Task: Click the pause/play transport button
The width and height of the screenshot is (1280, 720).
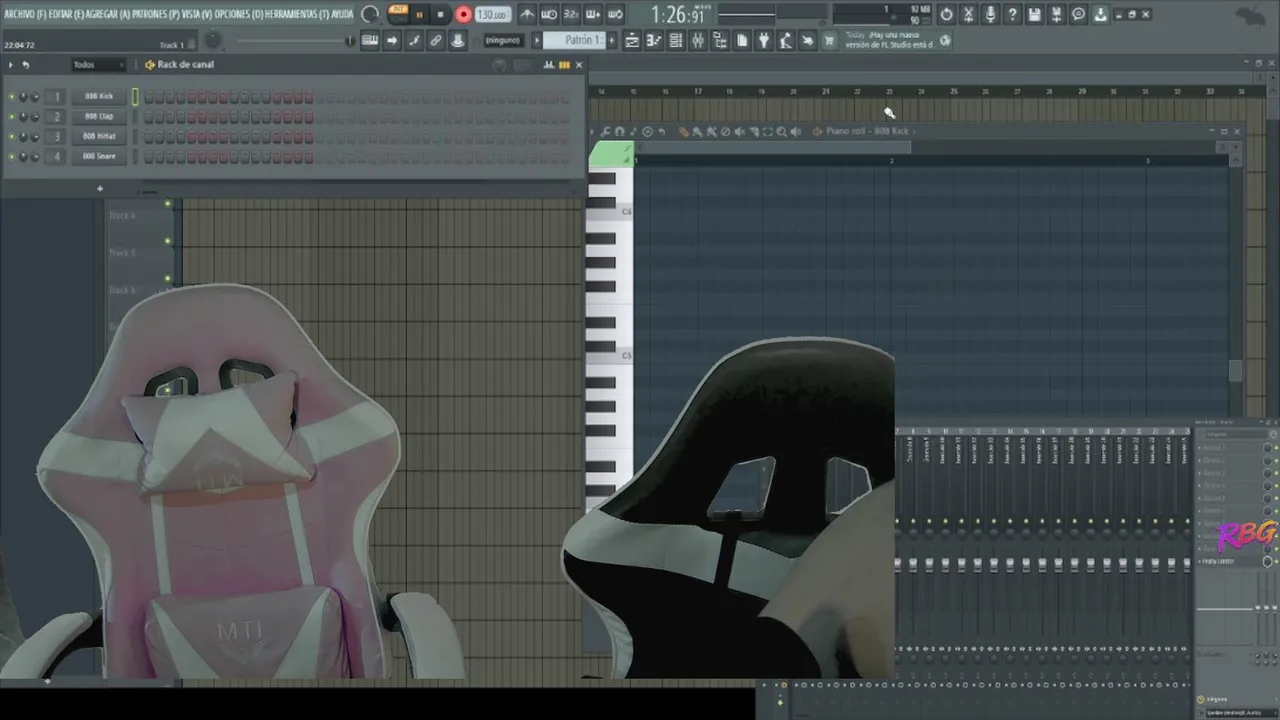Action: (x=419, y=14)
